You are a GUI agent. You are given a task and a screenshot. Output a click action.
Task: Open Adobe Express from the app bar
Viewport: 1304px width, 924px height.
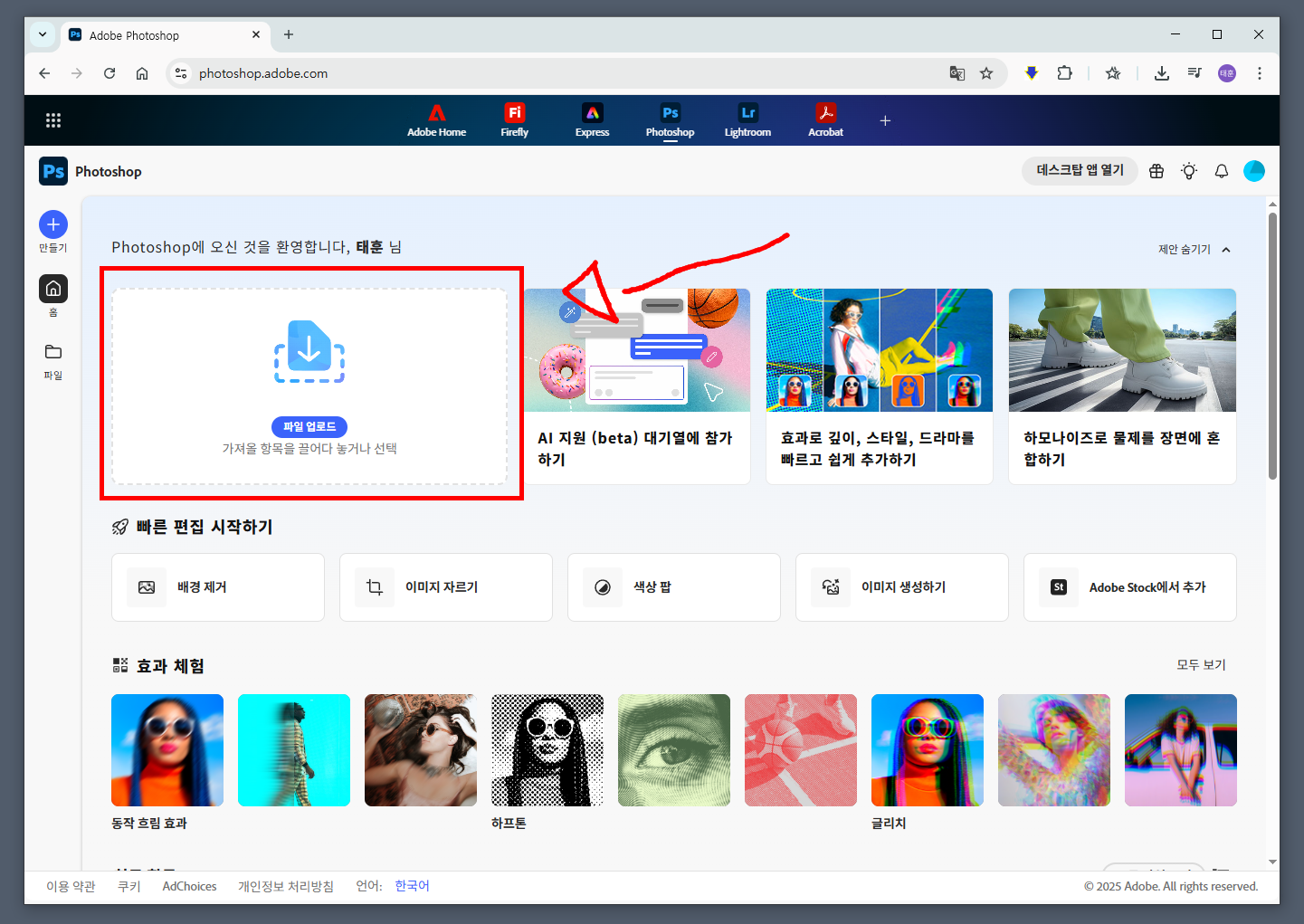[593, 120]
